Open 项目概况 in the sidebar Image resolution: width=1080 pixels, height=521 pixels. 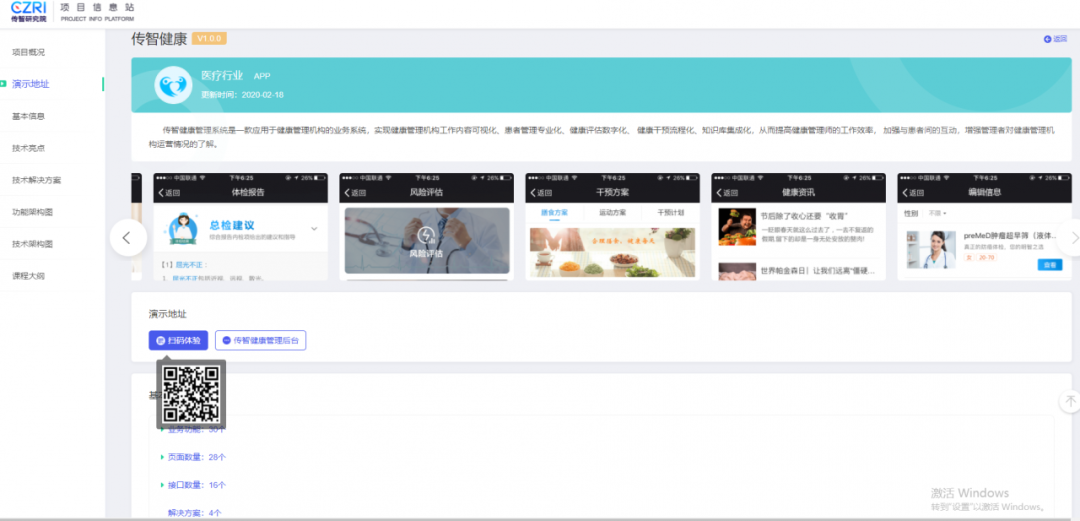pyautogui.click(x=28, y=52)
